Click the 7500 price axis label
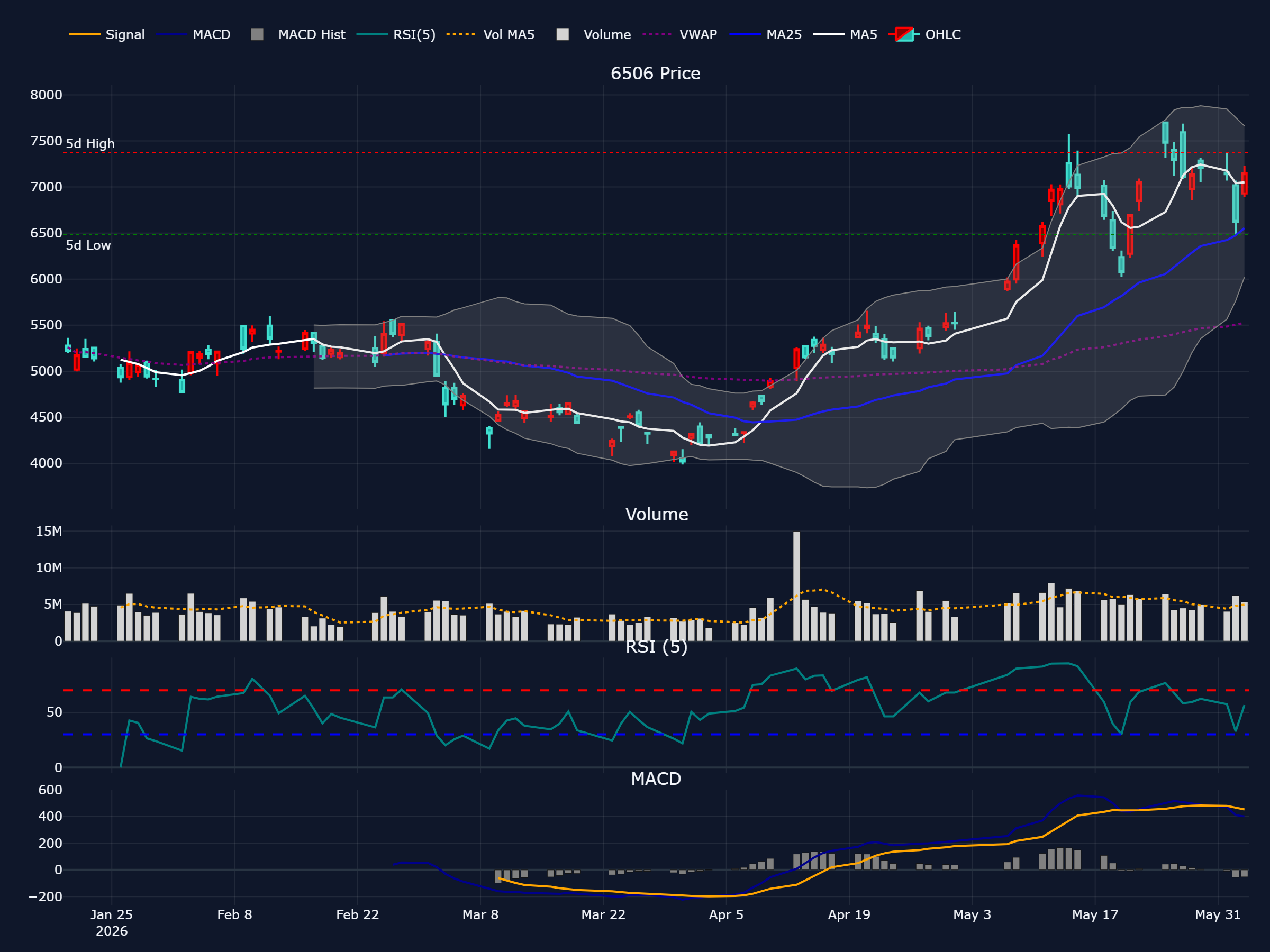Image resolution: width=1270 pixels, height=952 pixels. [46, 141]
